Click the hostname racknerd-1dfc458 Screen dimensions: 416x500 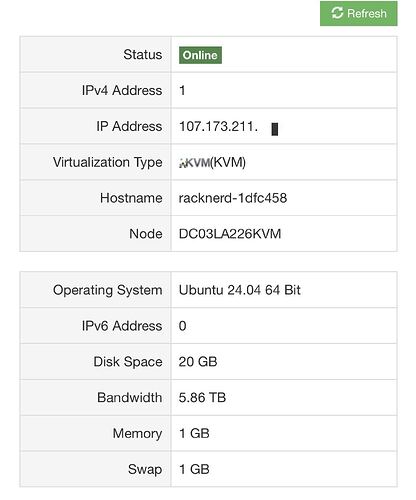point(233,198)
